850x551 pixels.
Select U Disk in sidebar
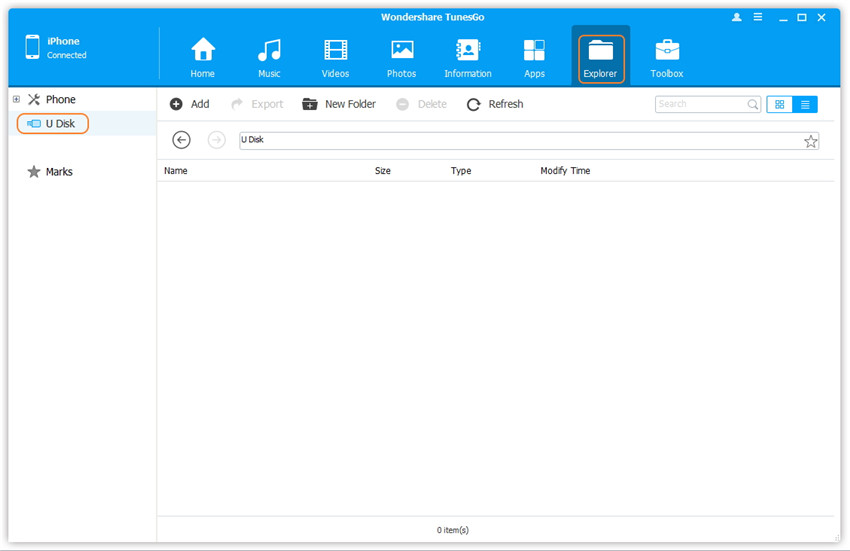click(x=55, y=124)
